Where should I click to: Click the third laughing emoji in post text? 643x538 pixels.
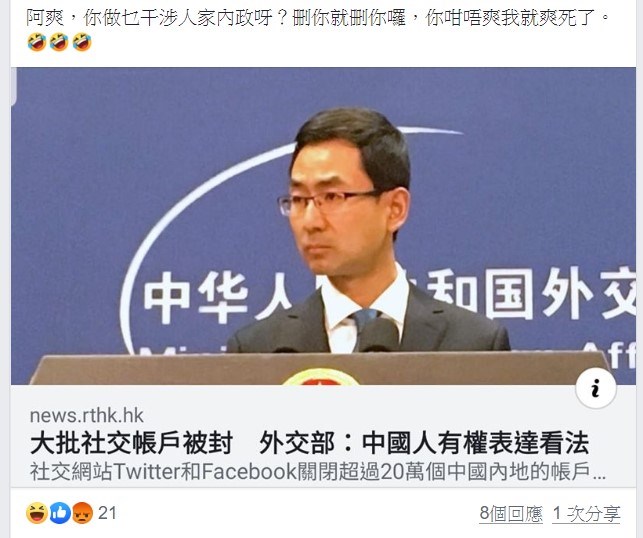[x=82, y=43]
